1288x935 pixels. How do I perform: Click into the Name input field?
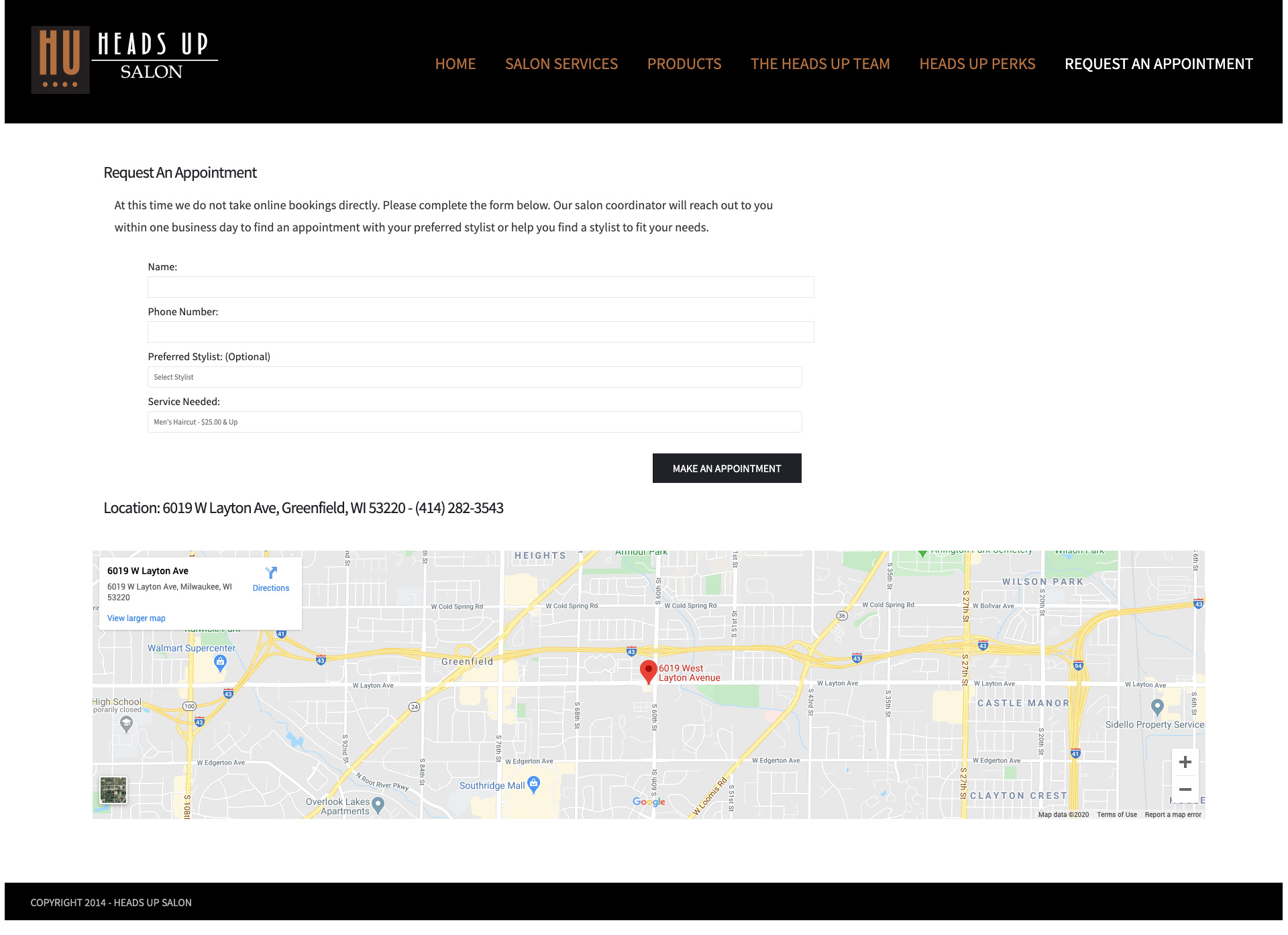(480, 287)
